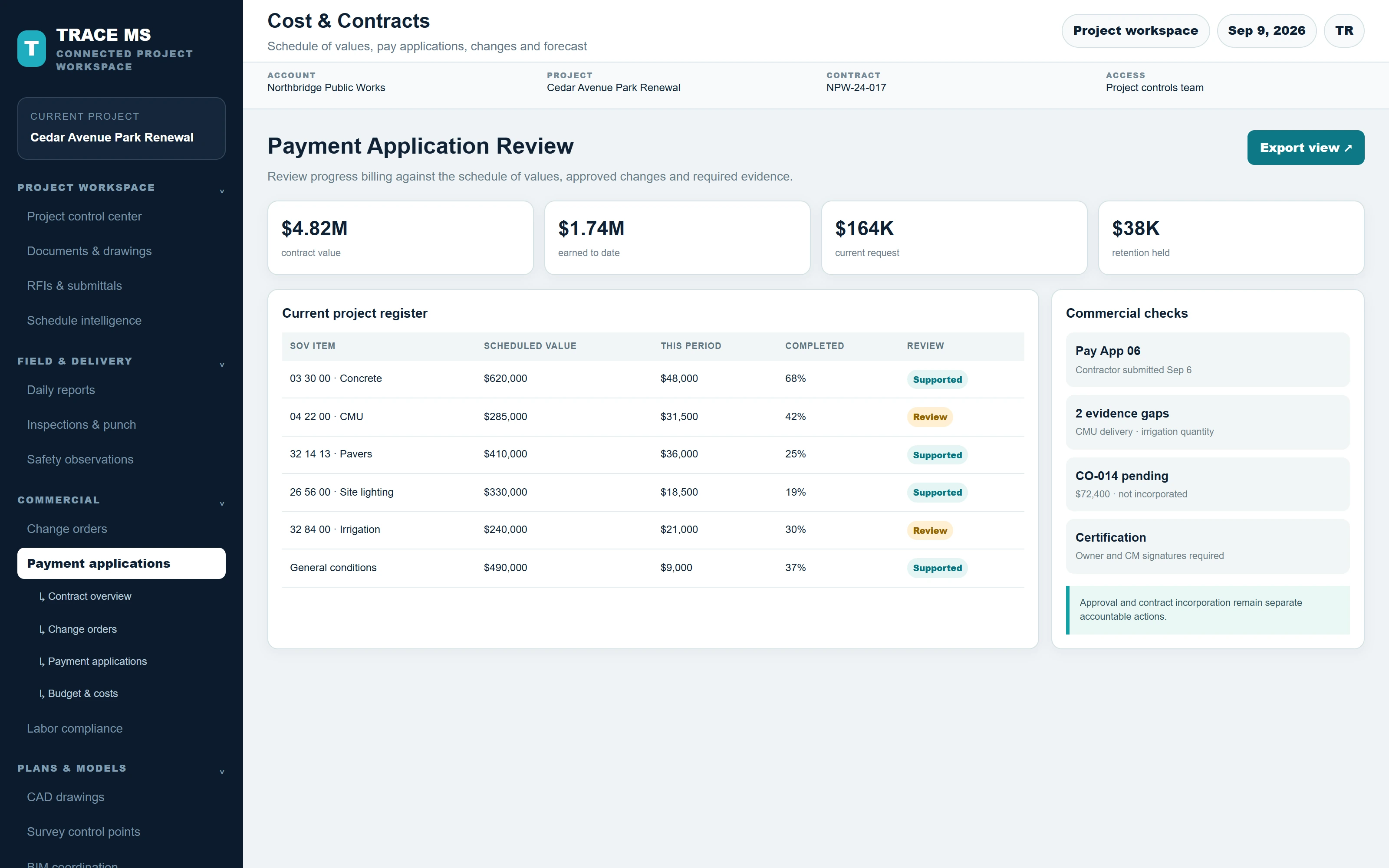This screenshot has width=1389, height=868.
Task: Open the CO-014 pending card
Action: point(1208,484)
